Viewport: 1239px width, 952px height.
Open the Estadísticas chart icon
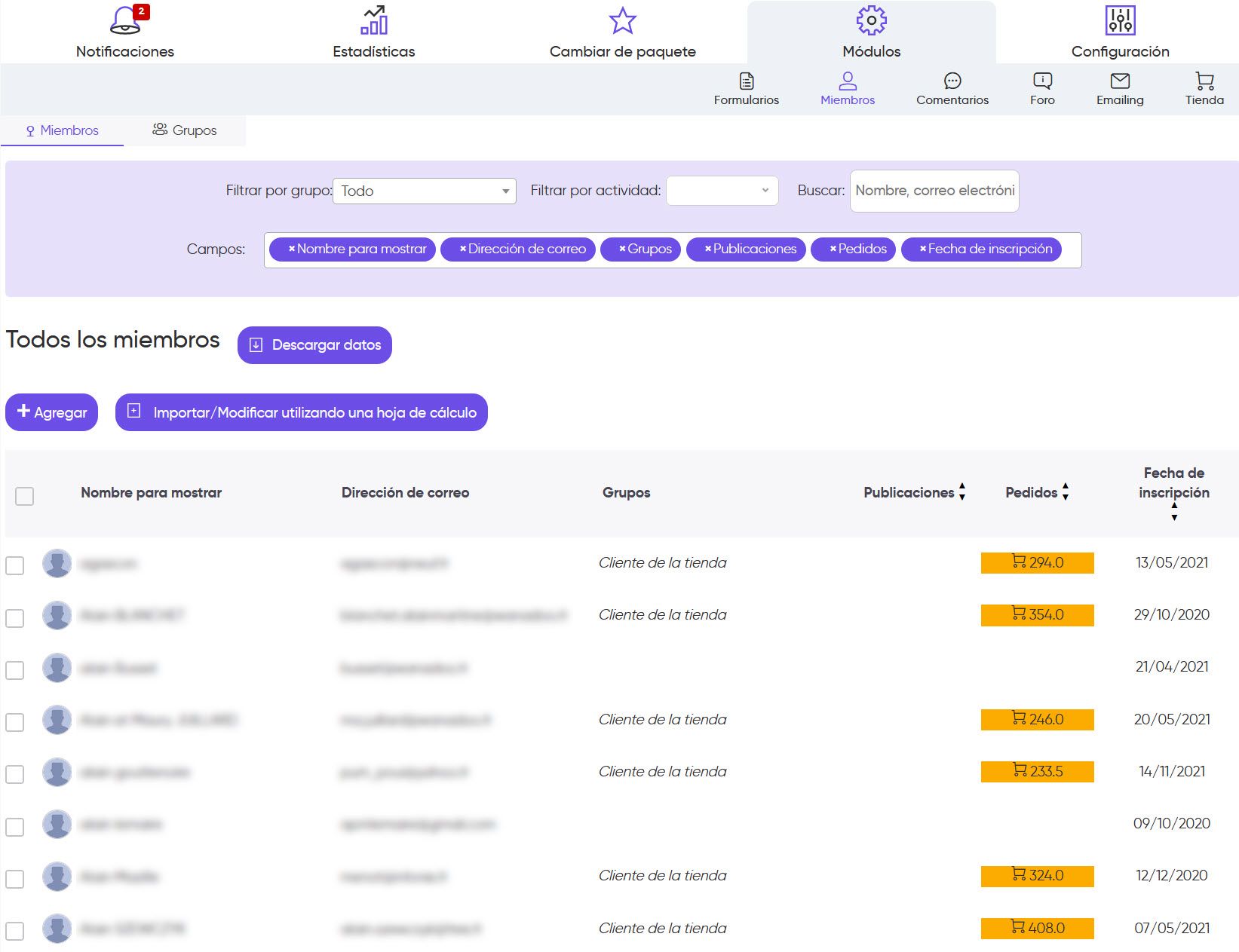(374, 20)
